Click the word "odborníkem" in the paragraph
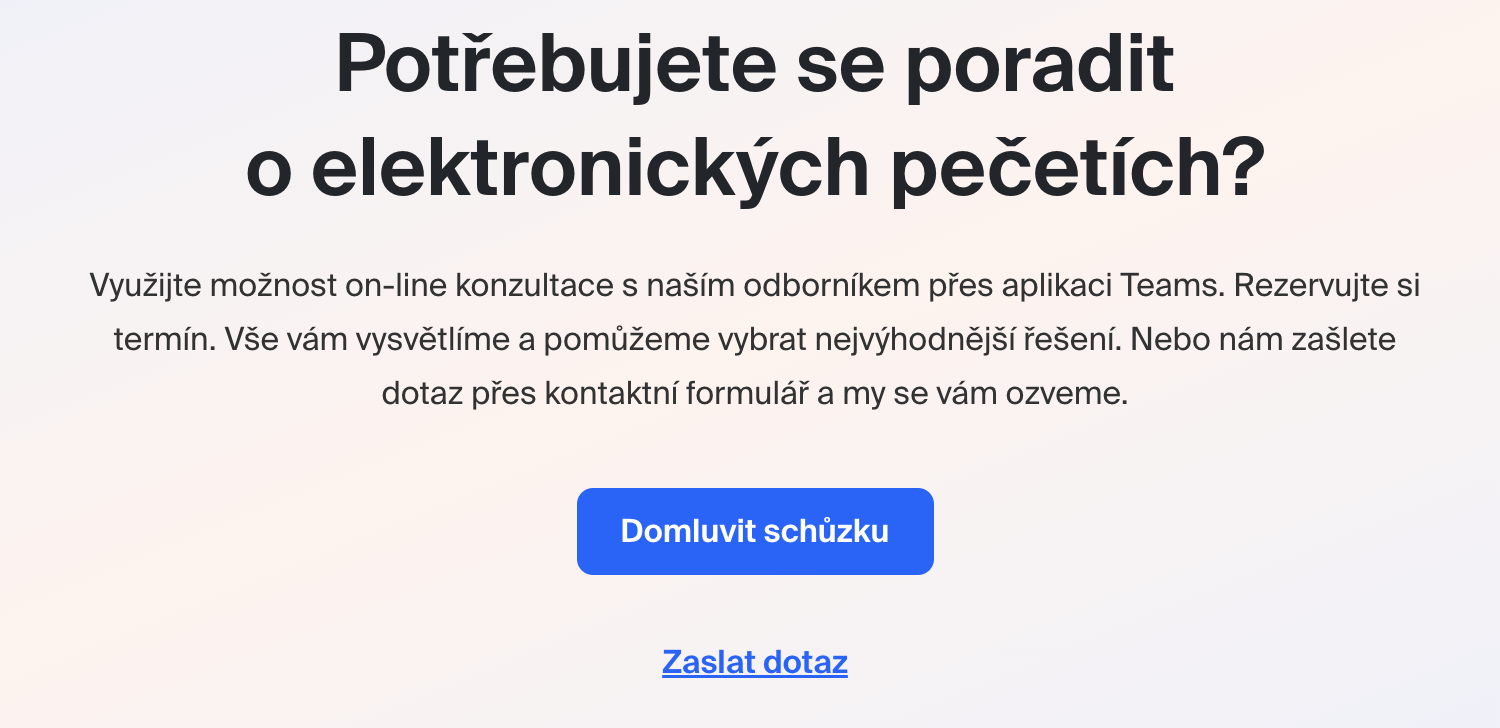This screenshot has width=1500, height=728. (833, 286)
